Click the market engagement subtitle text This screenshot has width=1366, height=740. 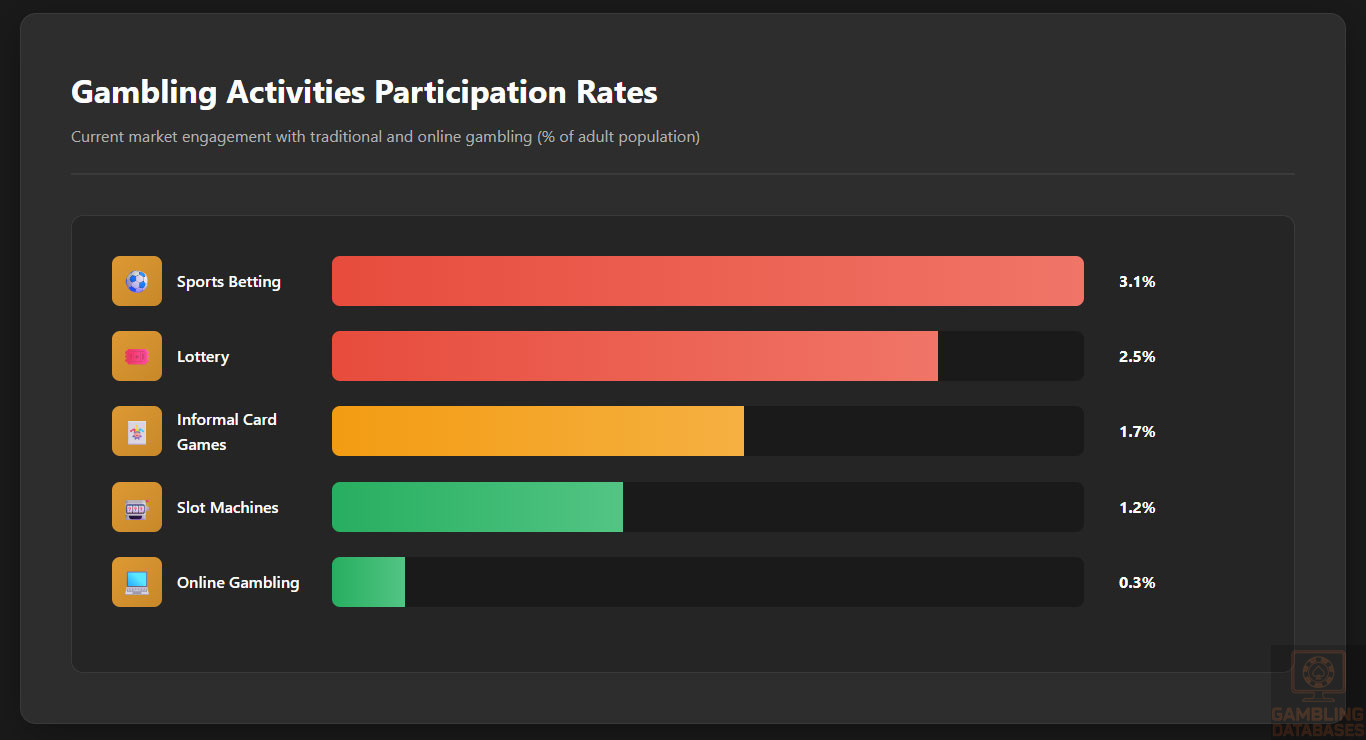(x=385, y=137)
